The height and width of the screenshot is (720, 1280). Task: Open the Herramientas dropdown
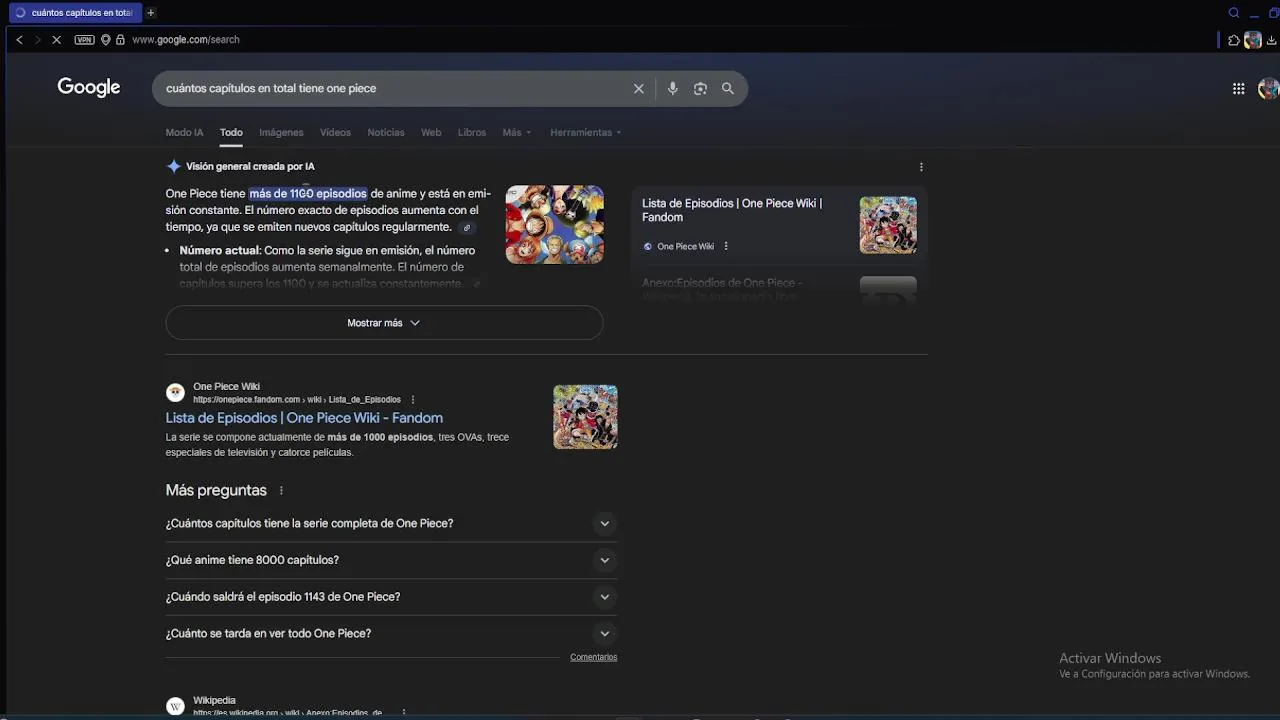click(585, 133)
